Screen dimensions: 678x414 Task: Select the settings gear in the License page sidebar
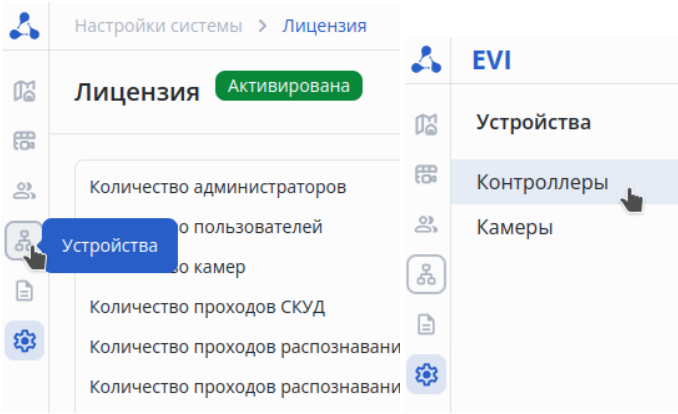point(24,341)
